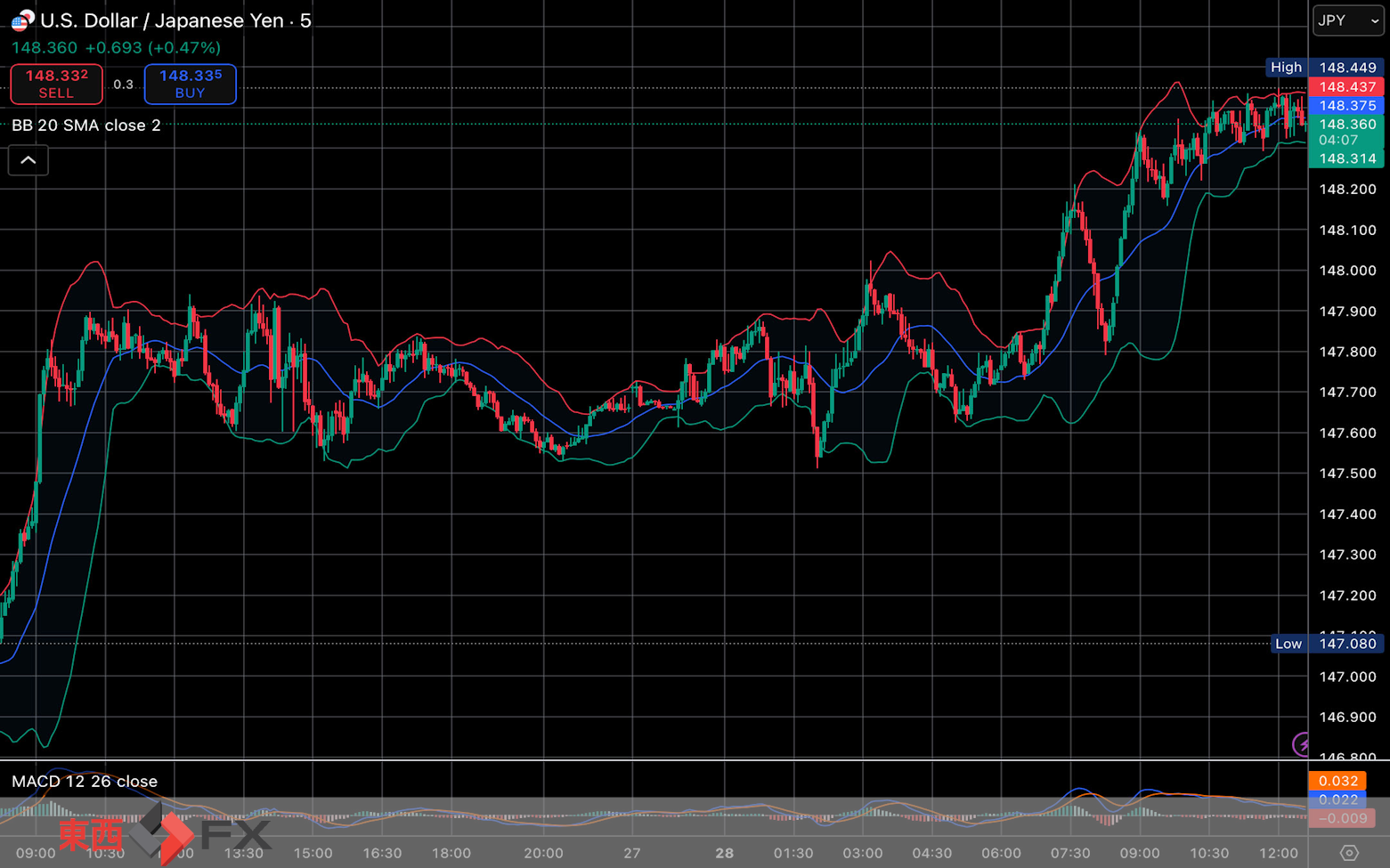The height and width of the screenshot is (868, 1390).
Task: Click the 148.000 level on price scale
Action: tap(1346, 271)
